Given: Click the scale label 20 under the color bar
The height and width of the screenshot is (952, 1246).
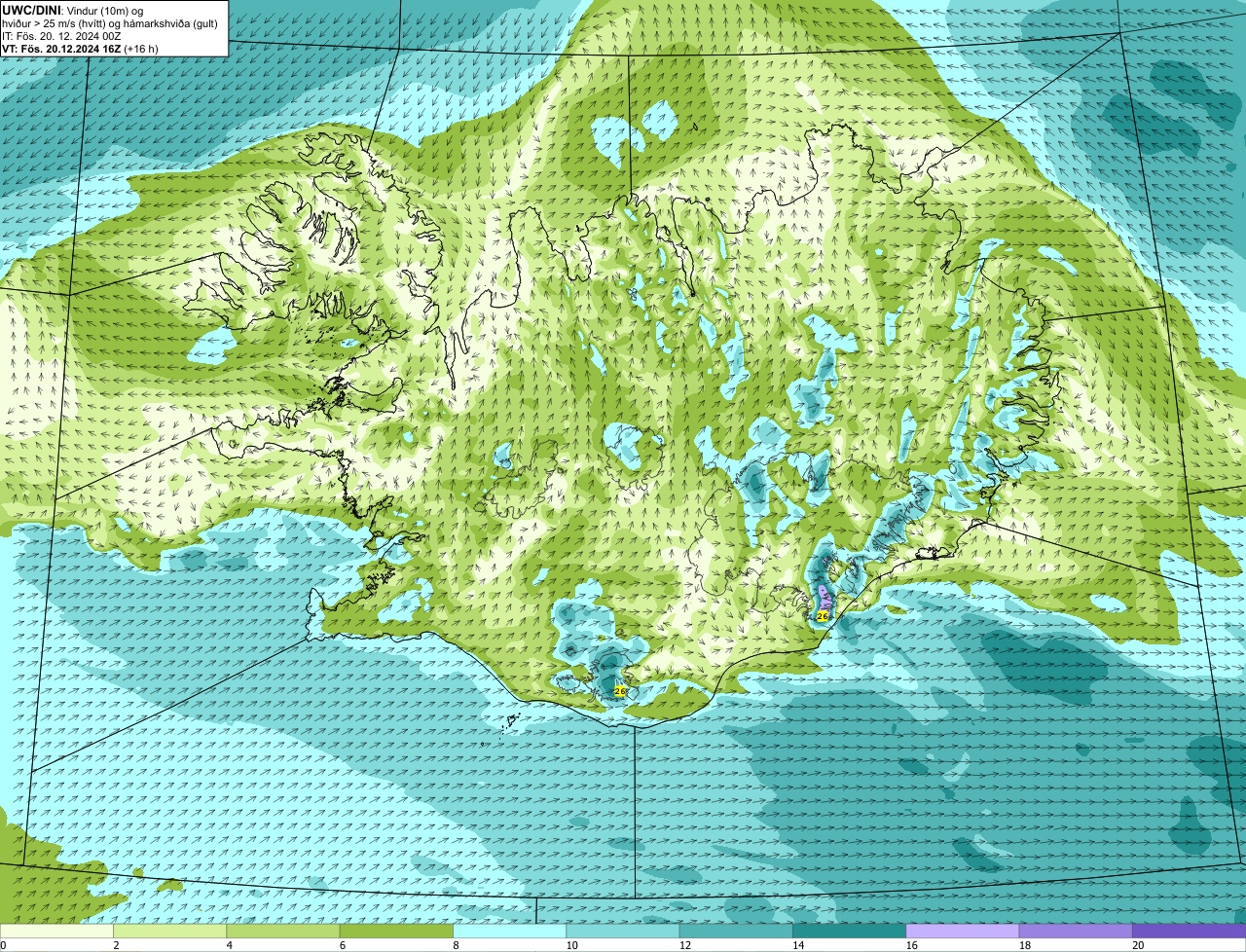Looking at the screenshot, I should 1138,945.
